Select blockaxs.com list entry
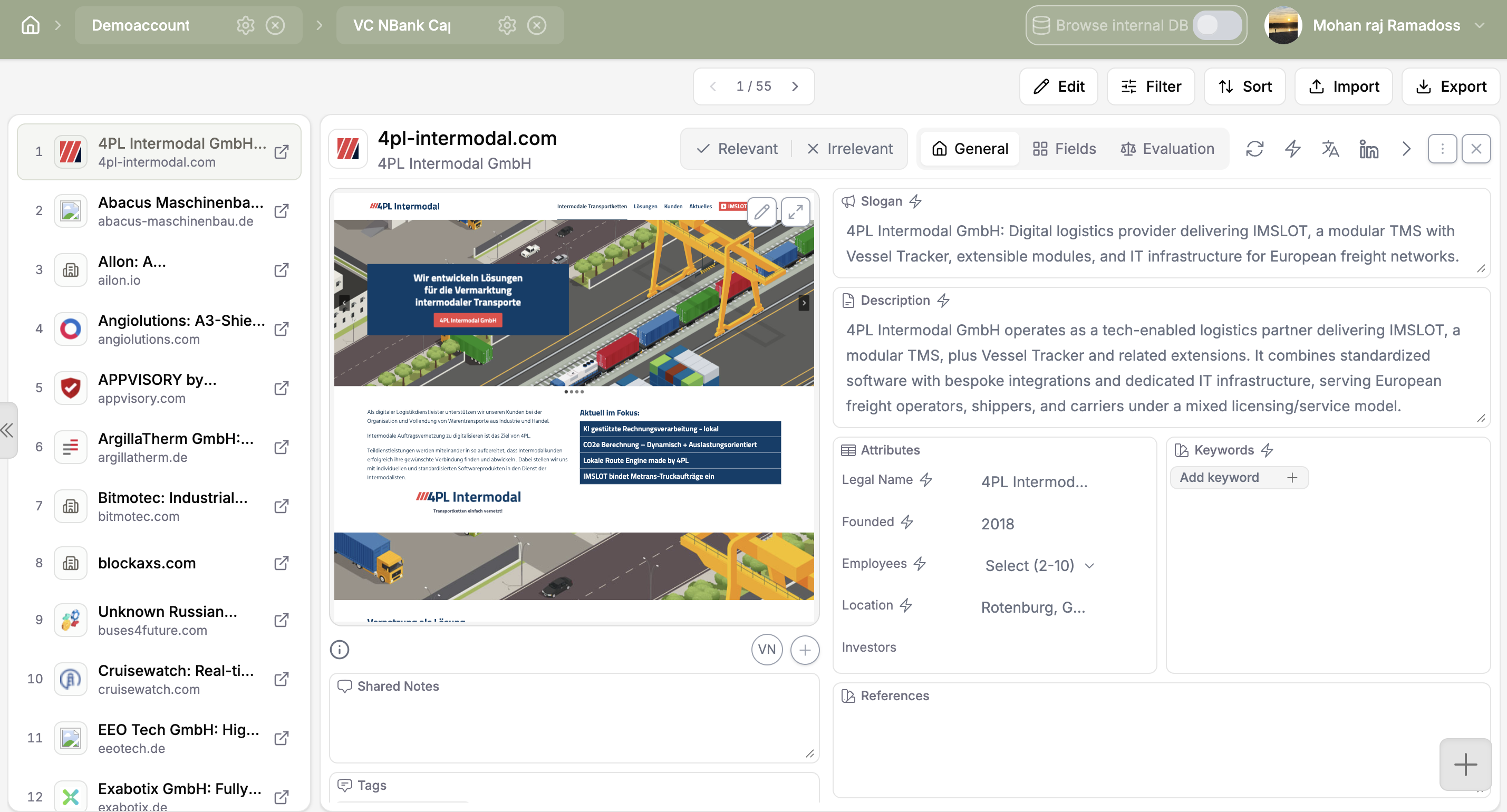Viewport: 1507px width, 812px height. 159,563
